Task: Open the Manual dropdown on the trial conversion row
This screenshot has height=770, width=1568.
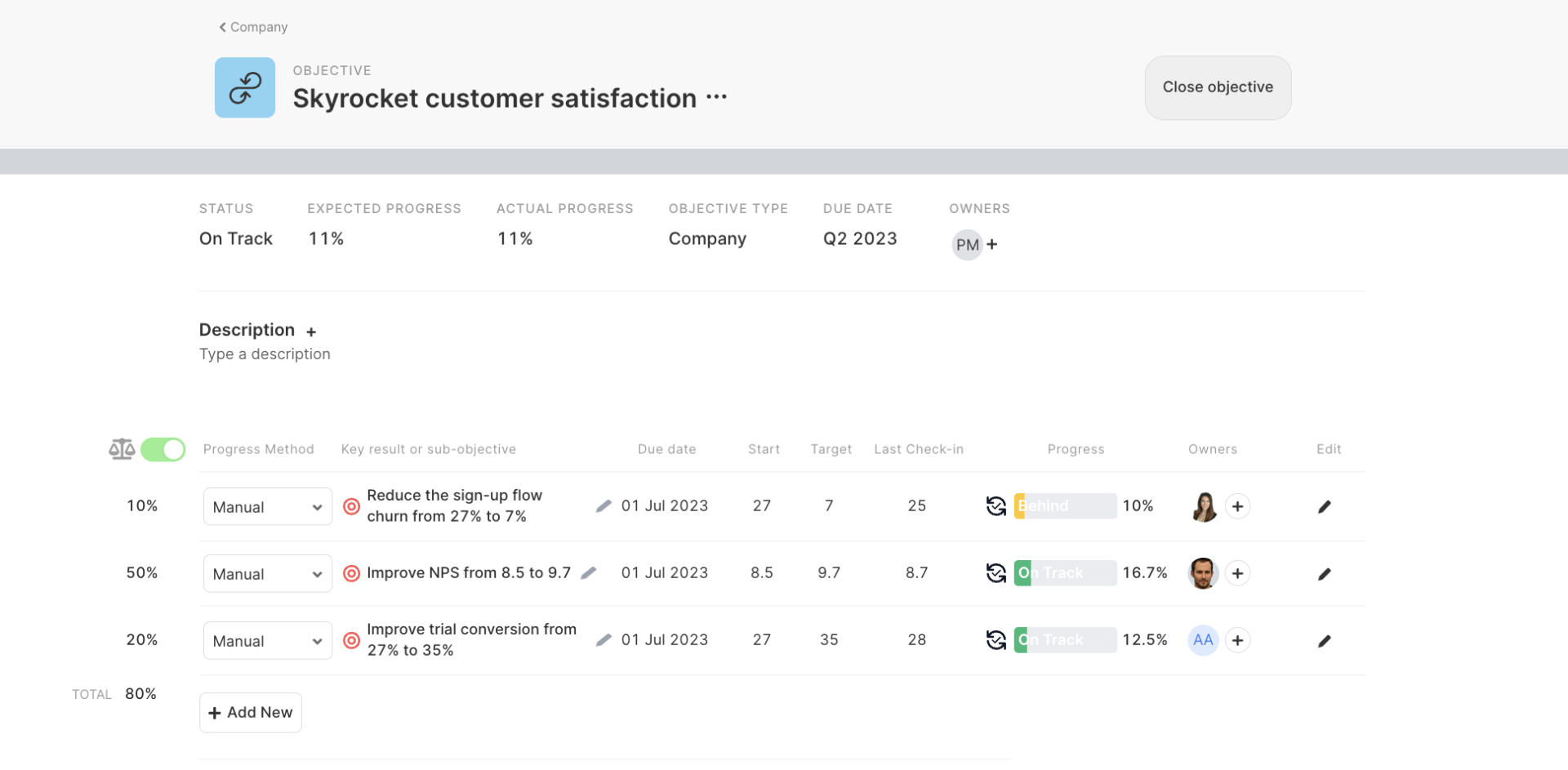Action: click(x=267, y=640)
